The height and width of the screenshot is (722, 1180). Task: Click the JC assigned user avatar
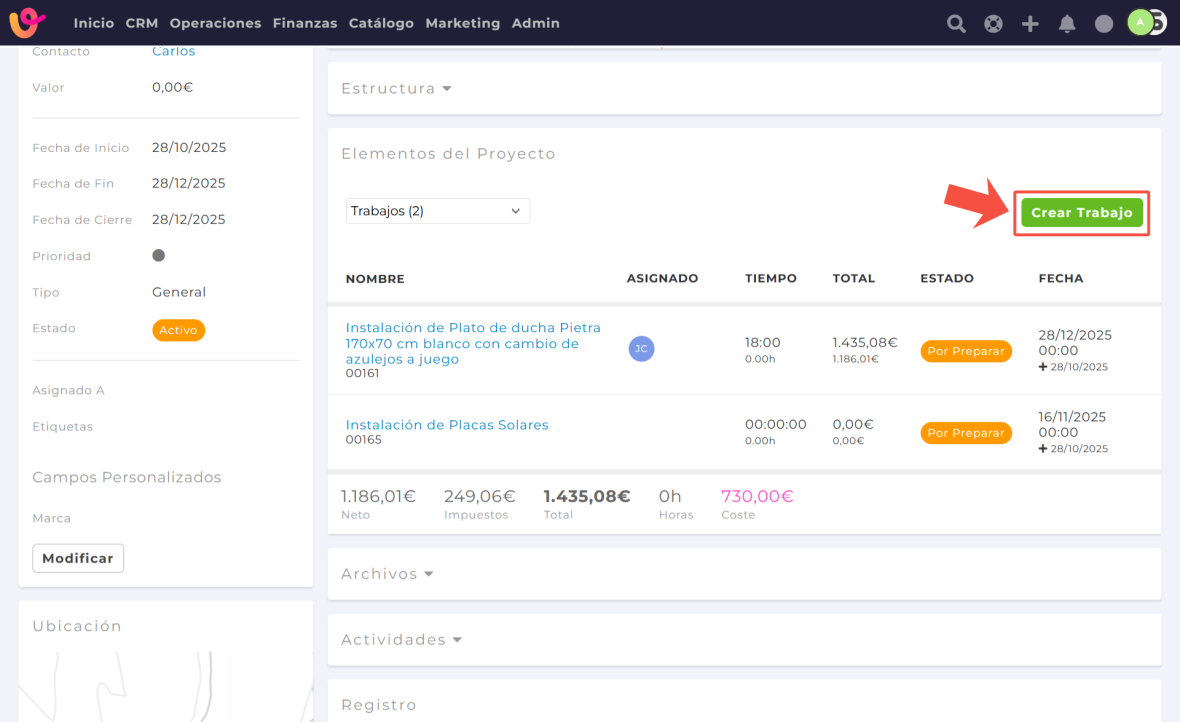(x=641, y=348)
